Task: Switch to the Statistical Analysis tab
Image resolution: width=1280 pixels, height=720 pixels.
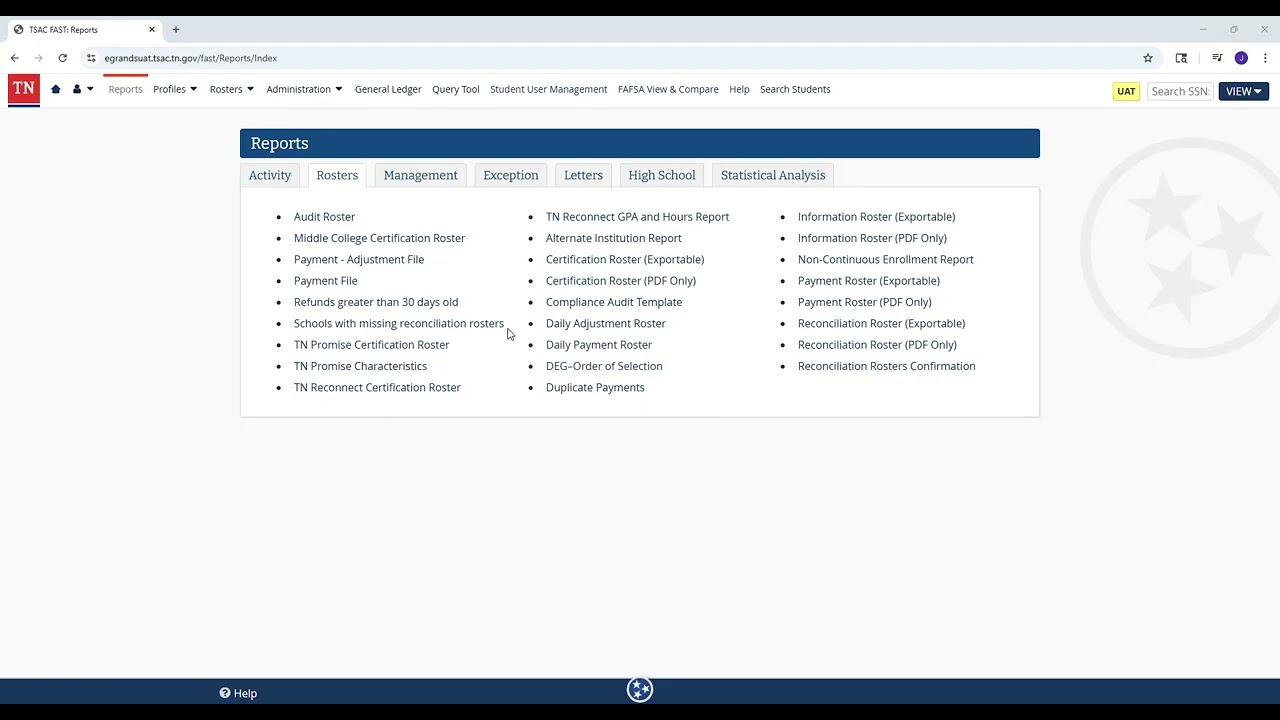Action: point(773,175)
